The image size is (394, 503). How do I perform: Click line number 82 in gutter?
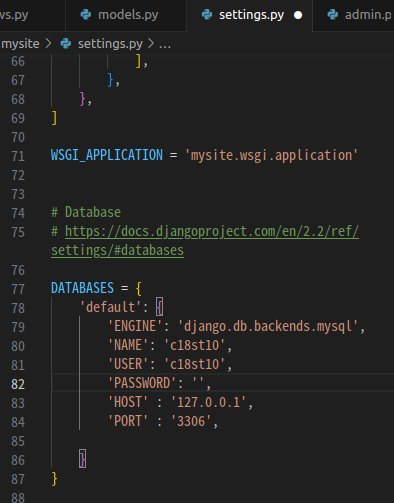coord(18,384)
